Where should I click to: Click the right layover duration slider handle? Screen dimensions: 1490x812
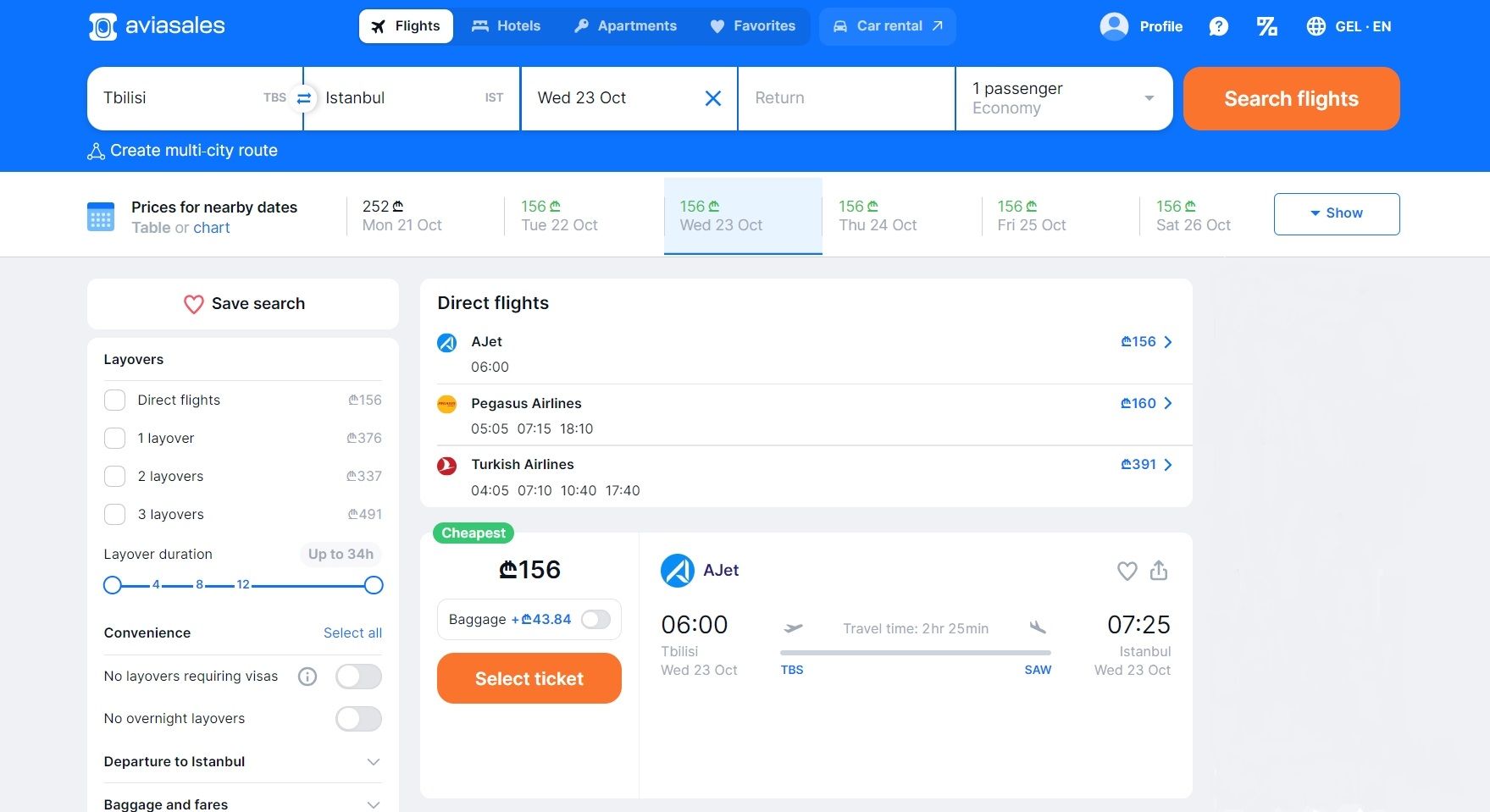pyautogui.click(x=374, y=585)
